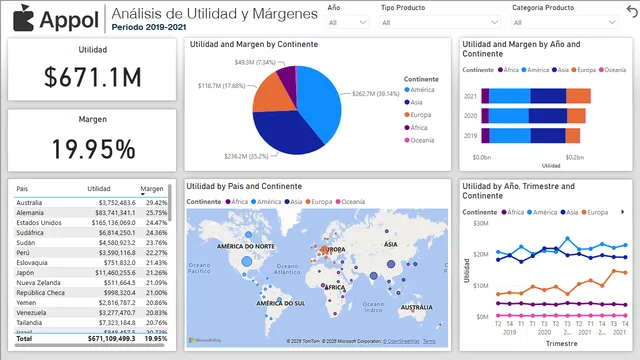Image resolution: width=640 pixels, height=360 pixels.
Task: Select África in pie chart legend
Action: 416,128
